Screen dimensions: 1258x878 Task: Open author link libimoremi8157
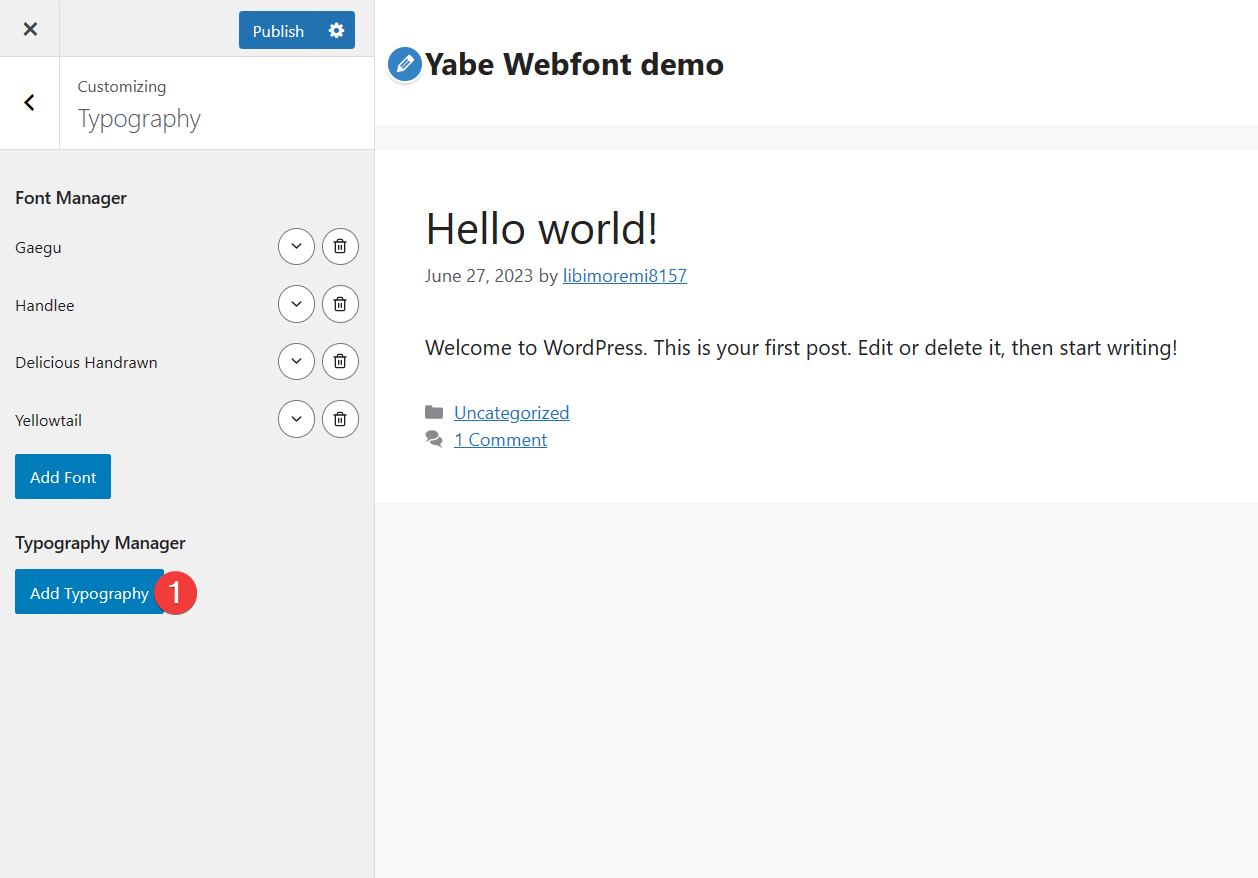click(625, 276)
